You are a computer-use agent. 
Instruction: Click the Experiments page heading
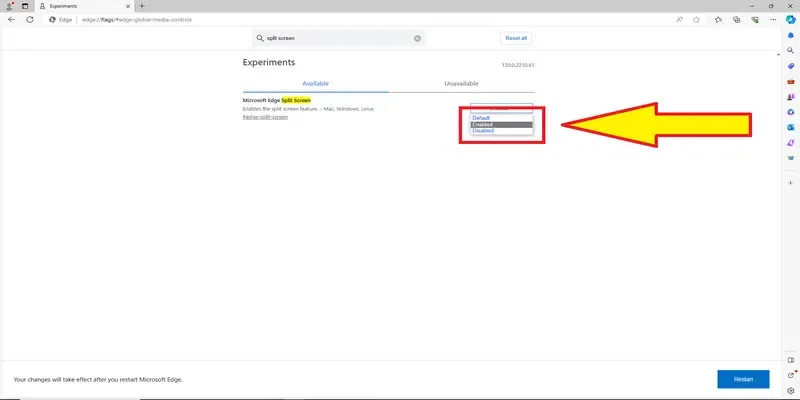click(269, 62)
